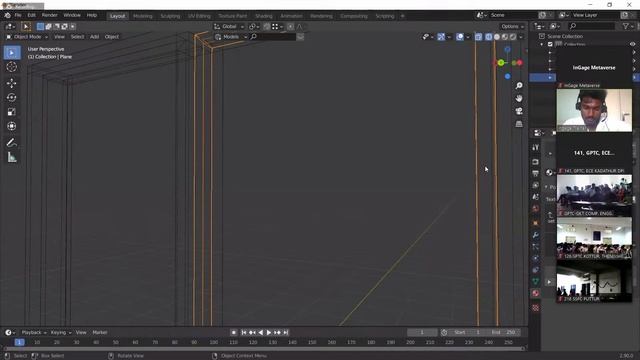Viewport: 640px width, 360px height.
Task: Select the Transform tool
Action: click(x=12, y=126)
